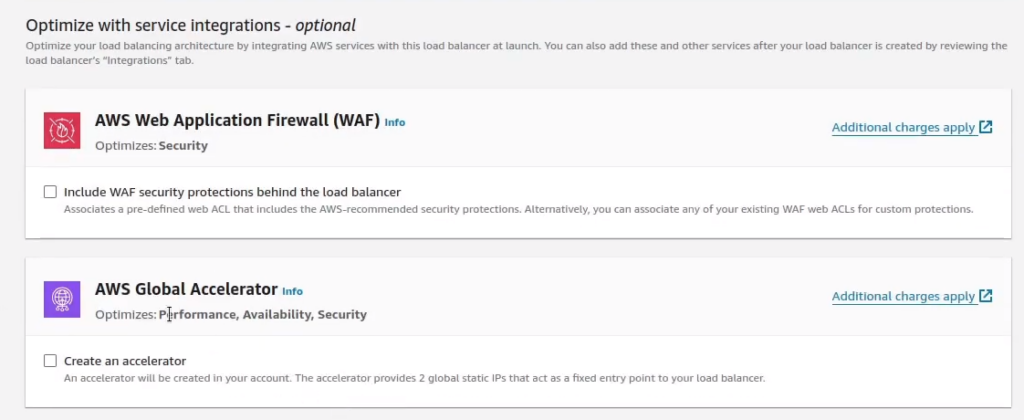Click the intro paragraph about integrating AWS services
The width and height of the screenshot is (1024, 420).
(516, 53)
